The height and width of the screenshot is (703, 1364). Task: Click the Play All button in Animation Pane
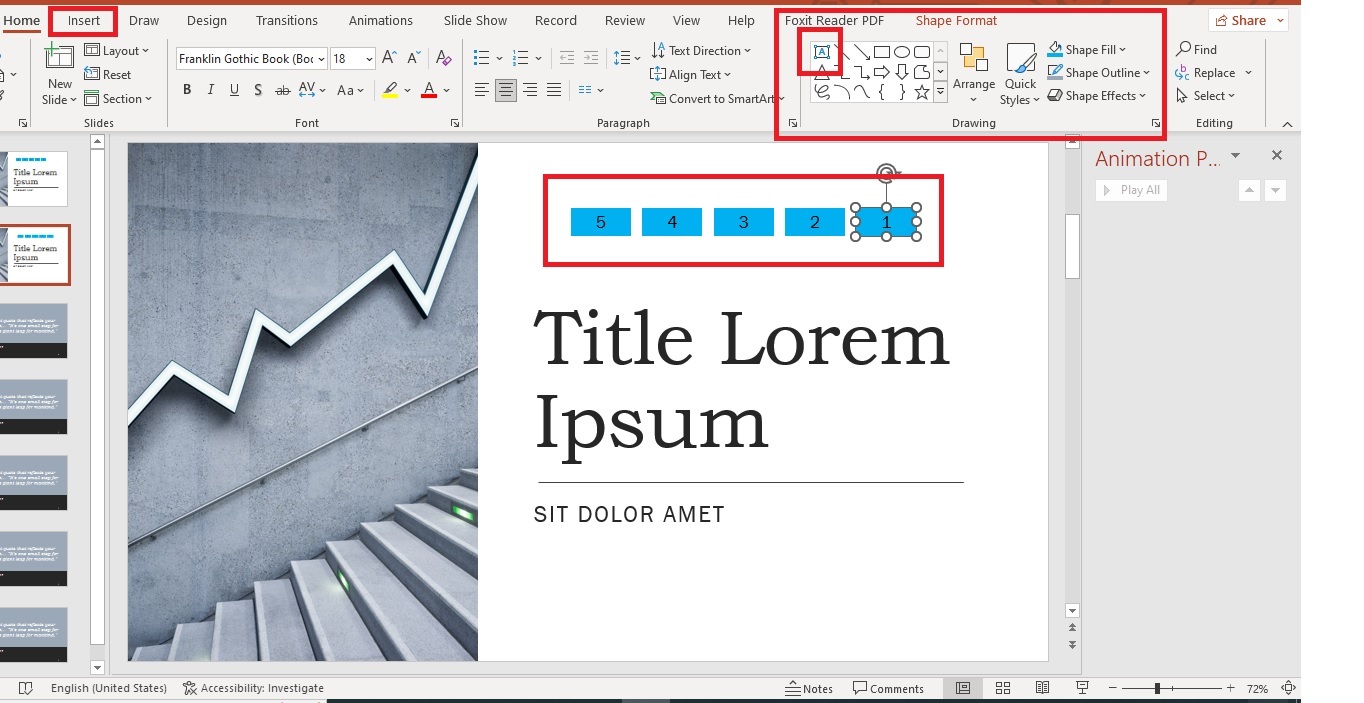[1131, 189]
